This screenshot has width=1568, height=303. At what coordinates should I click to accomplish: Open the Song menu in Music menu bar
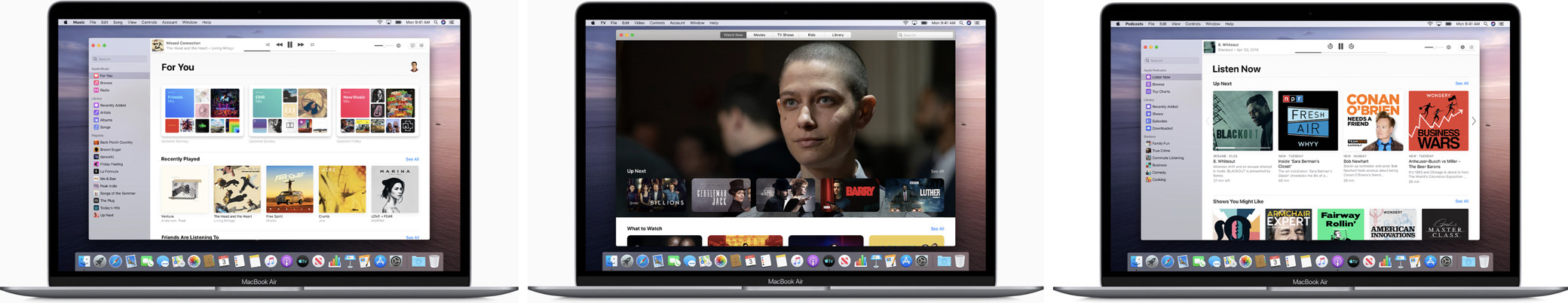(118, 23)
